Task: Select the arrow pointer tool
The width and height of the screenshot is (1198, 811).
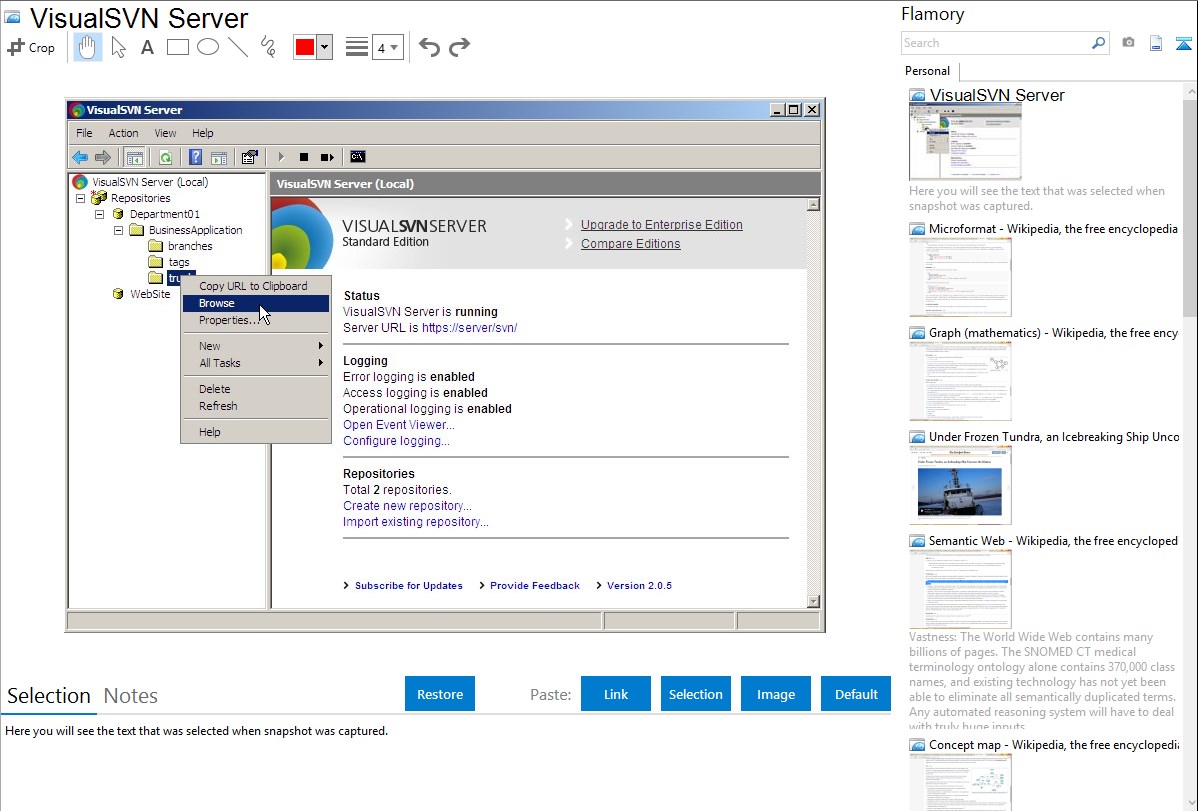Action: [118, 47]
